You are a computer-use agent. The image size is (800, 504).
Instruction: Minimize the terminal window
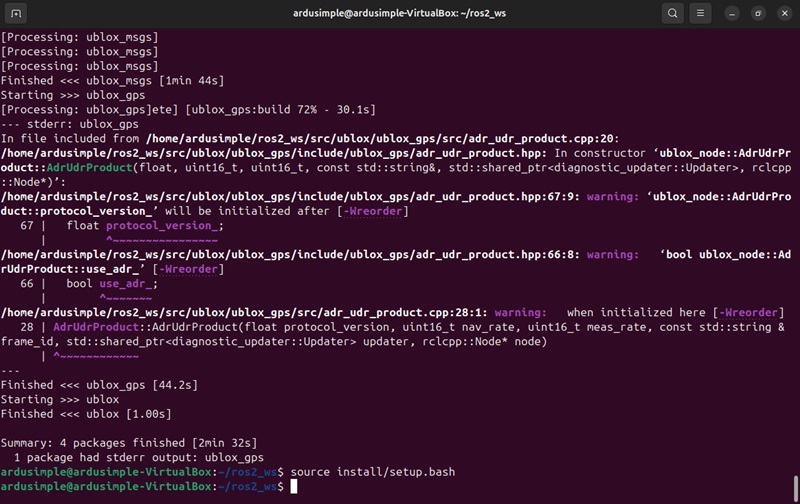click(735, 13)
